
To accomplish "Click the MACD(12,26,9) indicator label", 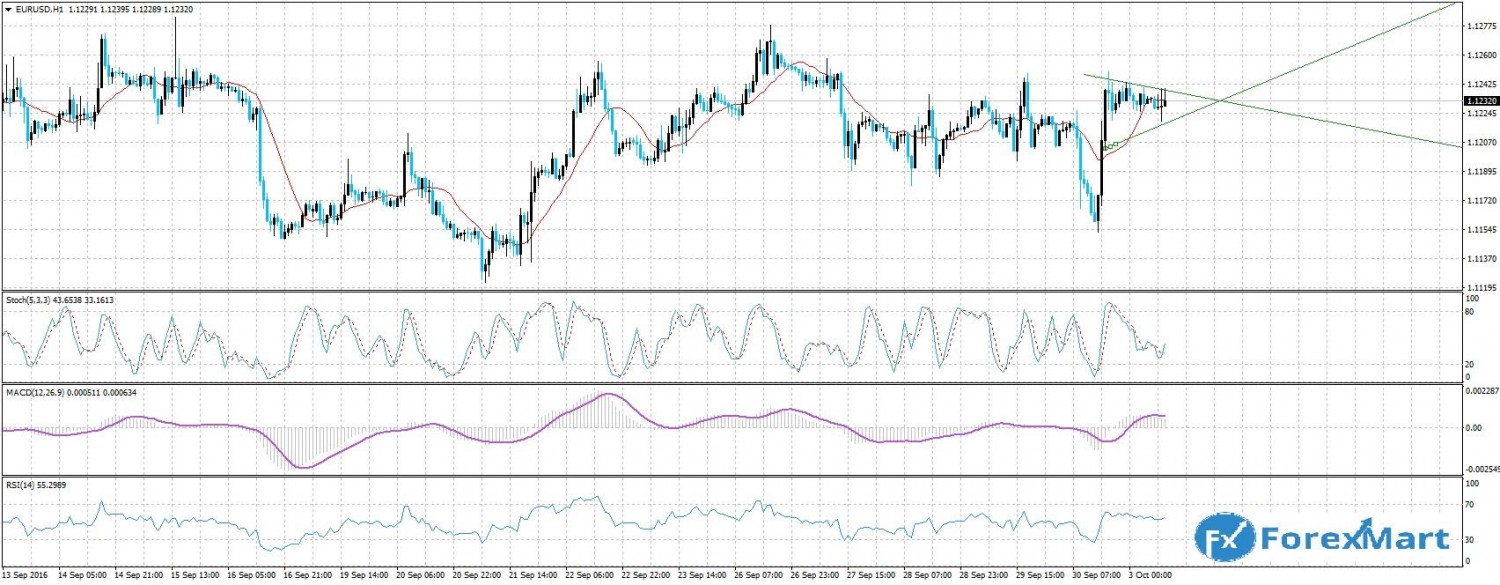I will (35, 392).
